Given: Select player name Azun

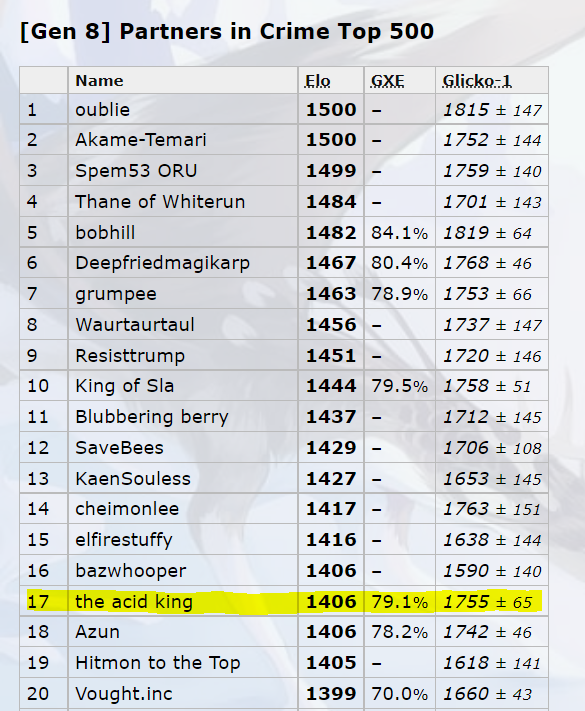Looking at the screenshot, I should point(98,632).
